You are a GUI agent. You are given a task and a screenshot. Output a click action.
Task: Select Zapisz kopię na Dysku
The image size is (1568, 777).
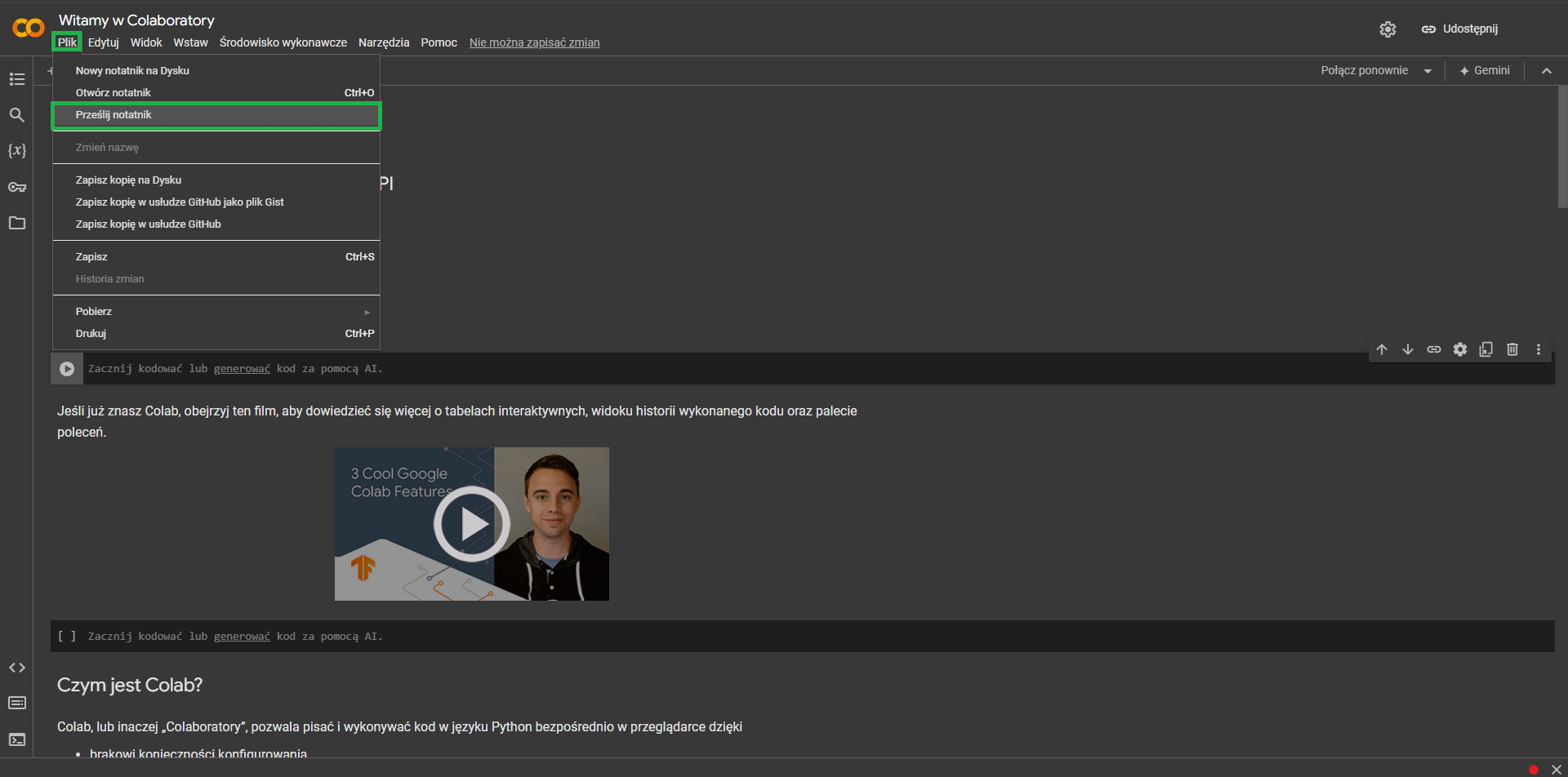(216, 180)
